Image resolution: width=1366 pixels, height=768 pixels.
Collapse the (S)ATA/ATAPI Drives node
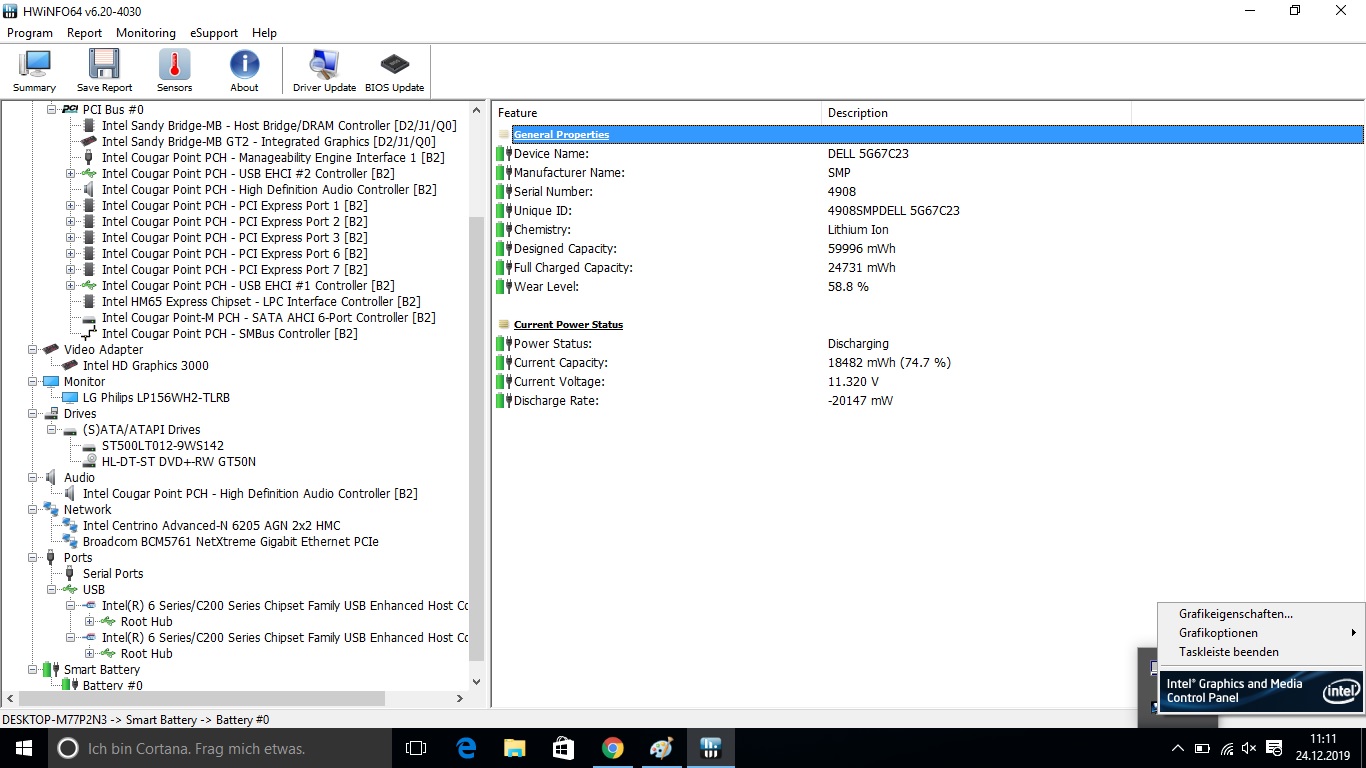pos(52,429)
